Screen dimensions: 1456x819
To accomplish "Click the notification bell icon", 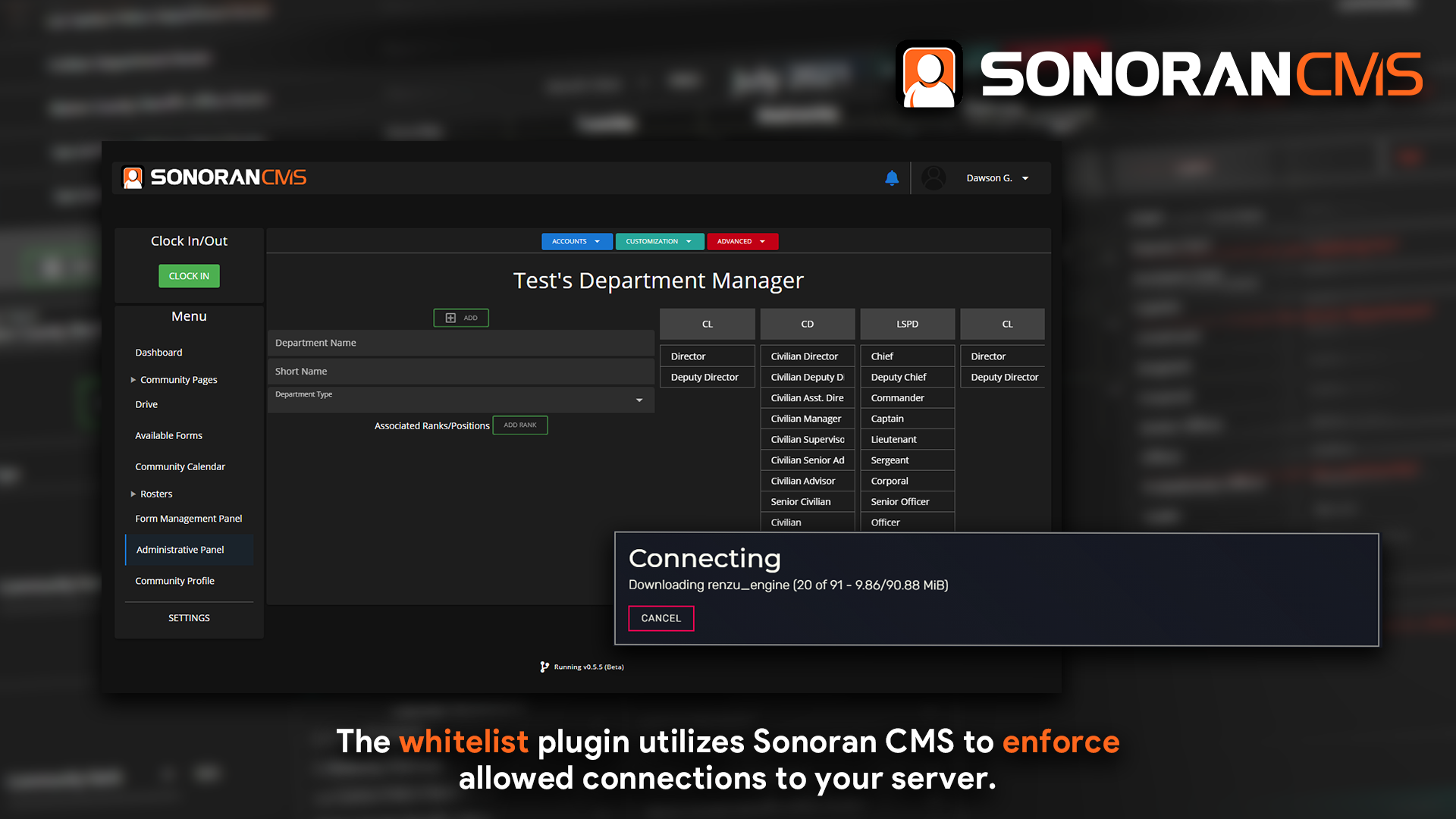I will (x=892, y=178).
